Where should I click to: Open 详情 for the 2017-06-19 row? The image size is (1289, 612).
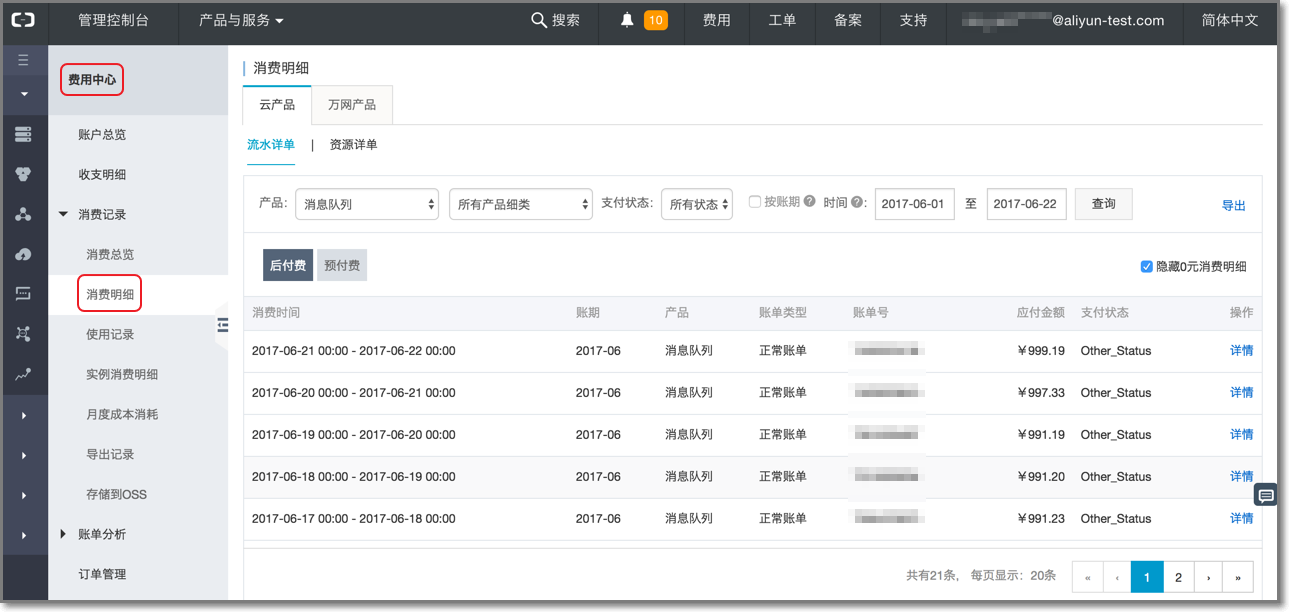[1241, 435]
